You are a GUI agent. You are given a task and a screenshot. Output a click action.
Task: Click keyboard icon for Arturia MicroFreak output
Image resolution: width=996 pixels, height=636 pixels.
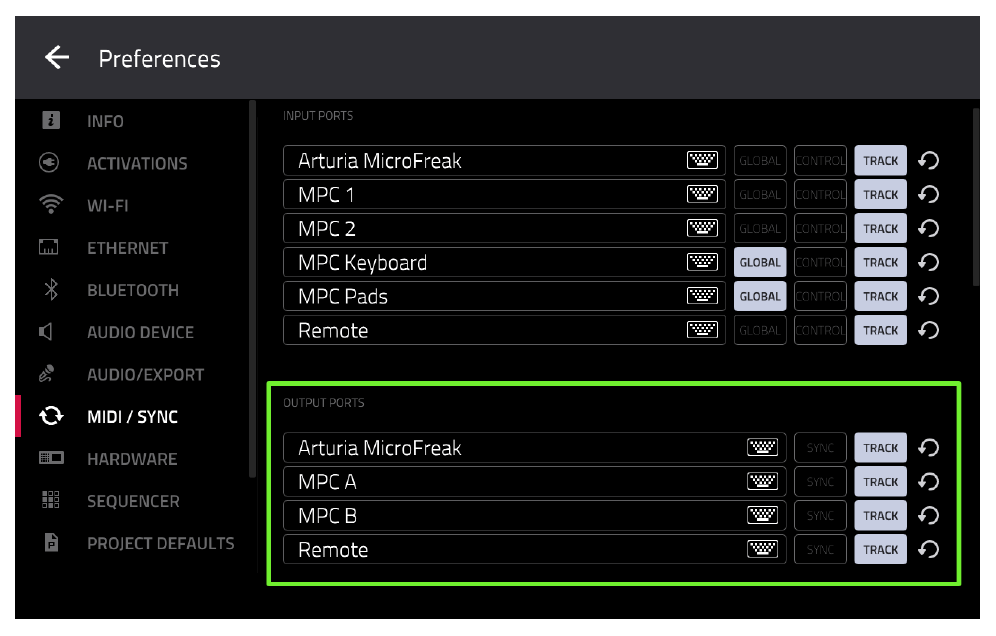click(762, 447)
